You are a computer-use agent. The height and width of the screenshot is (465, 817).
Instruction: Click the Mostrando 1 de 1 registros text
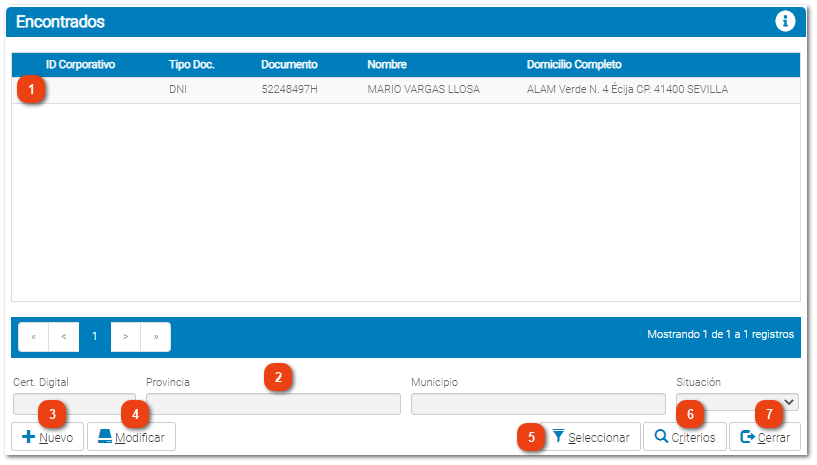point(721,335)
